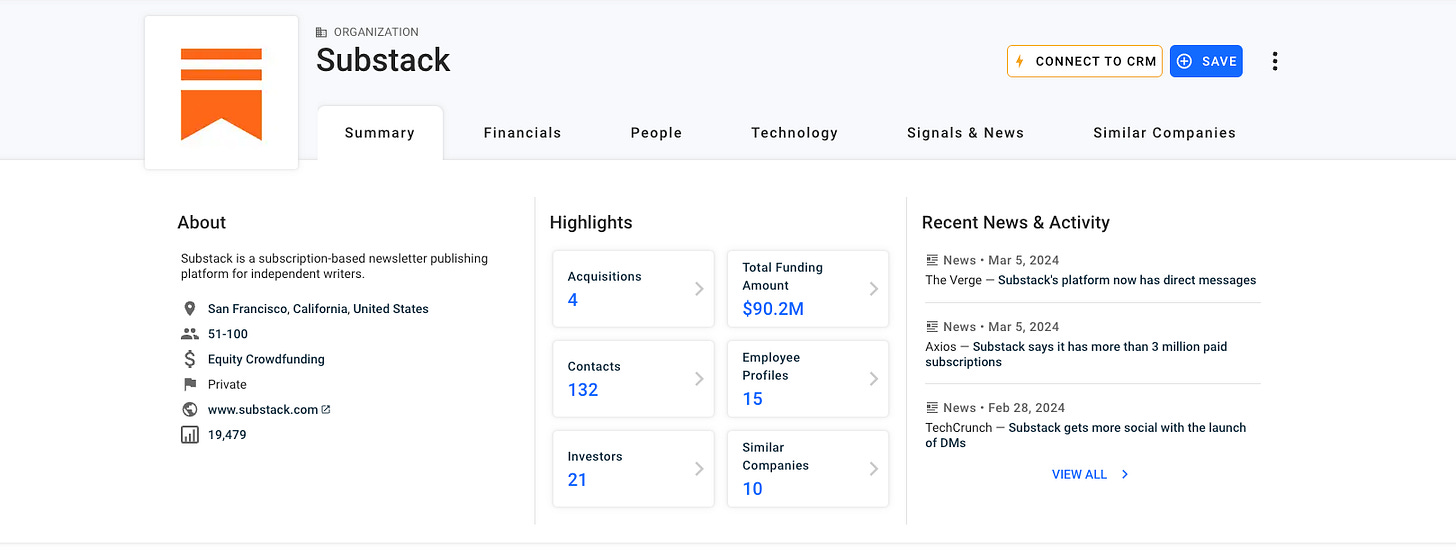Click the employees people icon beside 51-100

(190, 334)
